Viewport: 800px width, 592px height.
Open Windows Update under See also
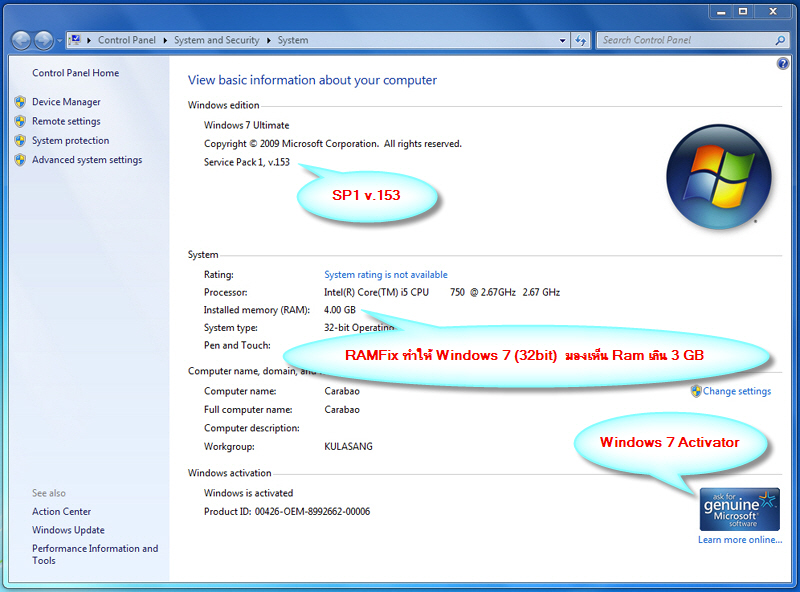[x=68, y=530]
